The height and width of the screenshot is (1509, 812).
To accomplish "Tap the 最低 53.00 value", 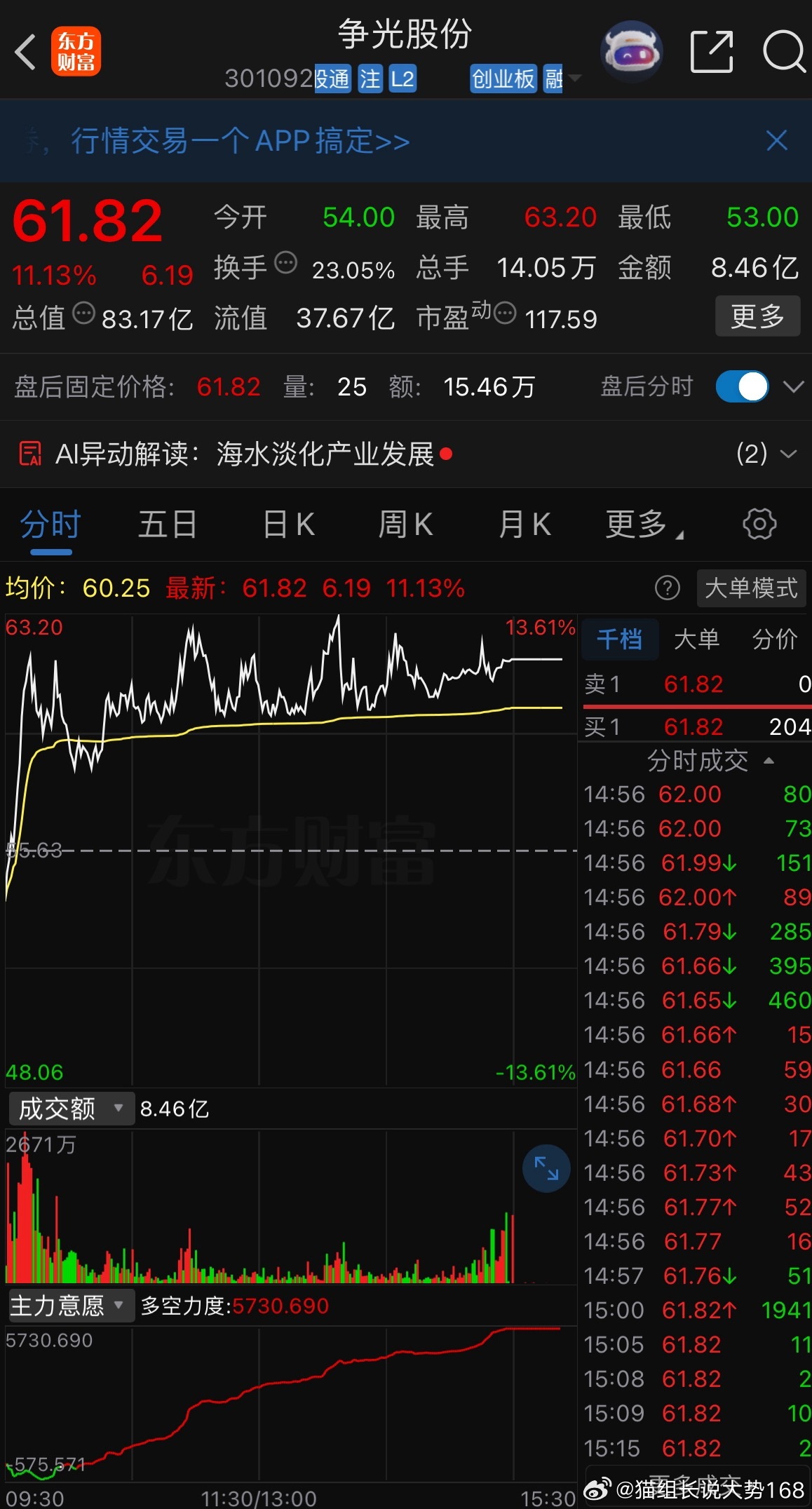I will 762,217.
